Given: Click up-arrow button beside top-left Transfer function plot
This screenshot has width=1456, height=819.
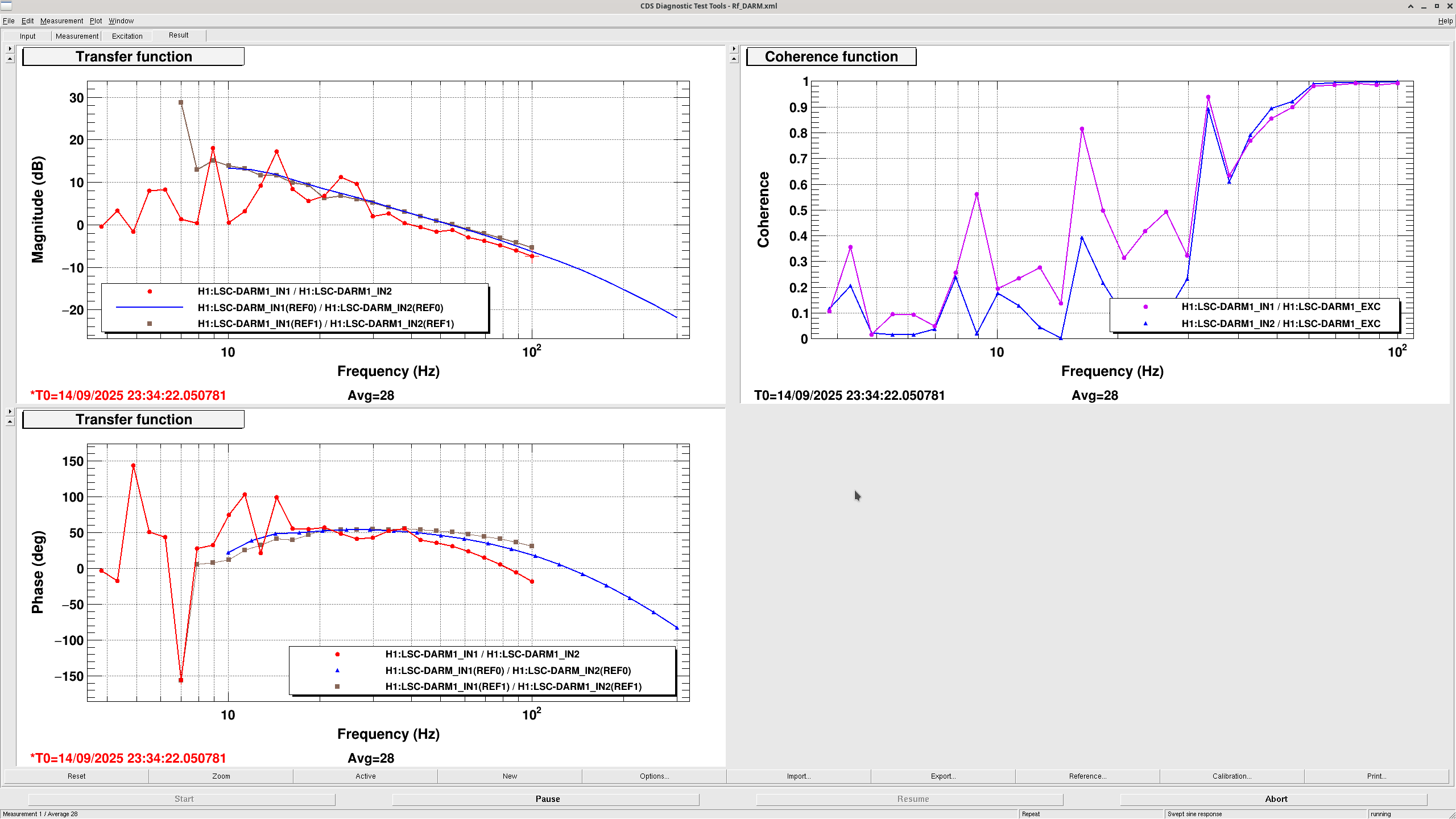Looking at the screenshot, I should click(10, 59).
